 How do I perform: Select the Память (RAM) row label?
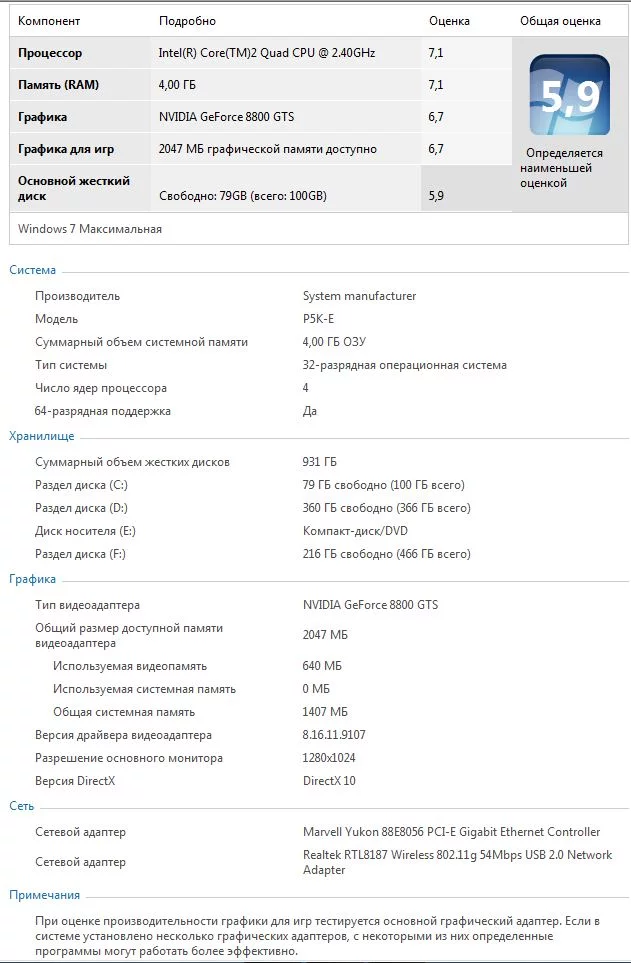[58, 85]
